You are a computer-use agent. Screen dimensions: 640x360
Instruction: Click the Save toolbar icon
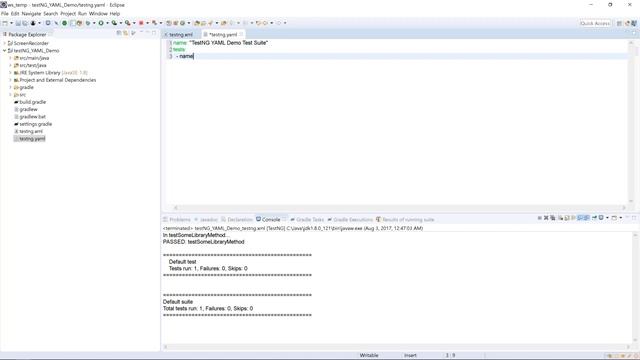coord(18,23)
